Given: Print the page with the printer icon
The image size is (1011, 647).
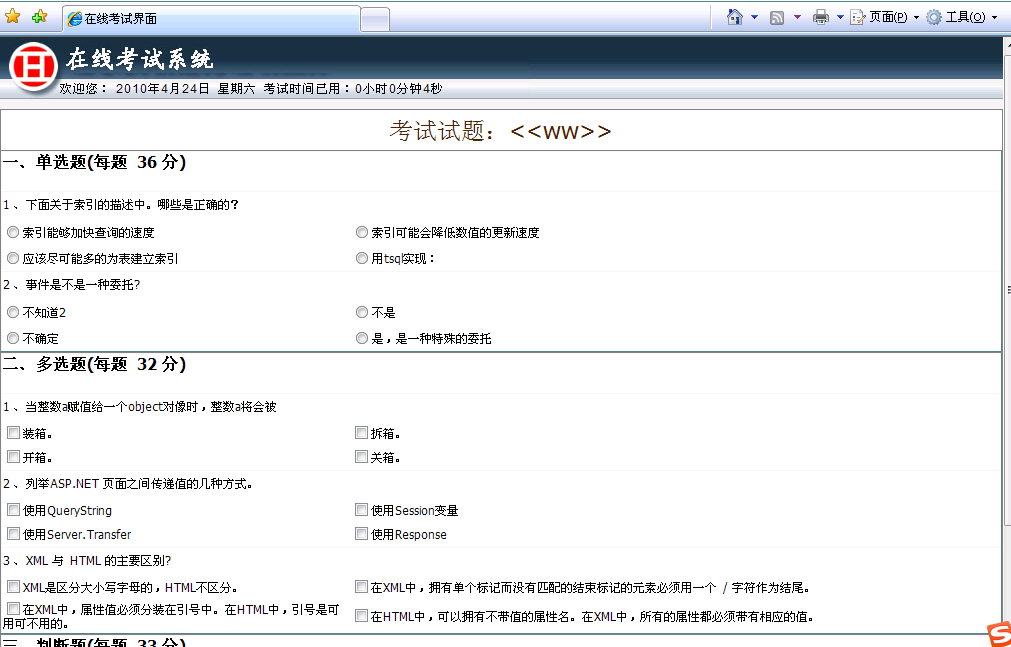Looking at the screenshot, I should click(820, 17).
